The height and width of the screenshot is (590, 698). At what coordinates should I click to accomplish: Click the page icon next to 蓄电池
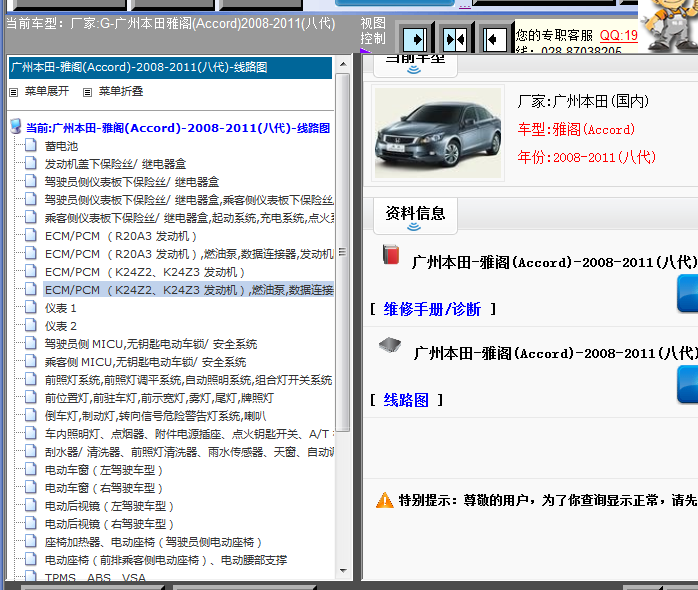click(31, 145)
